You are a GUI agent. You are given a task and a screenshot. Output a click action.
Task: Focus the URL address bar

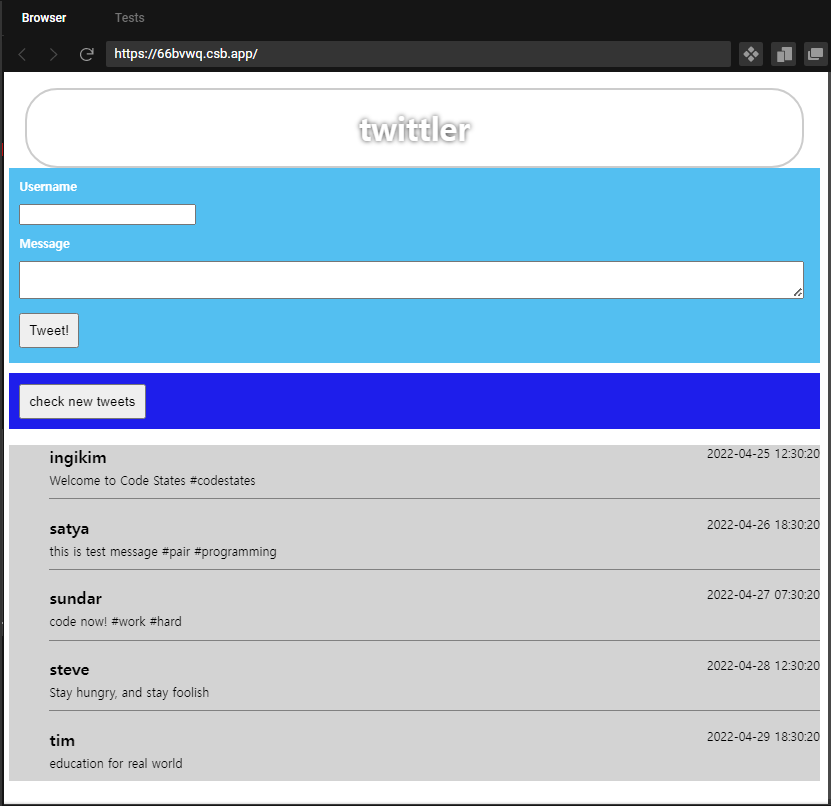pyautogui.click(x=418, y=54)
